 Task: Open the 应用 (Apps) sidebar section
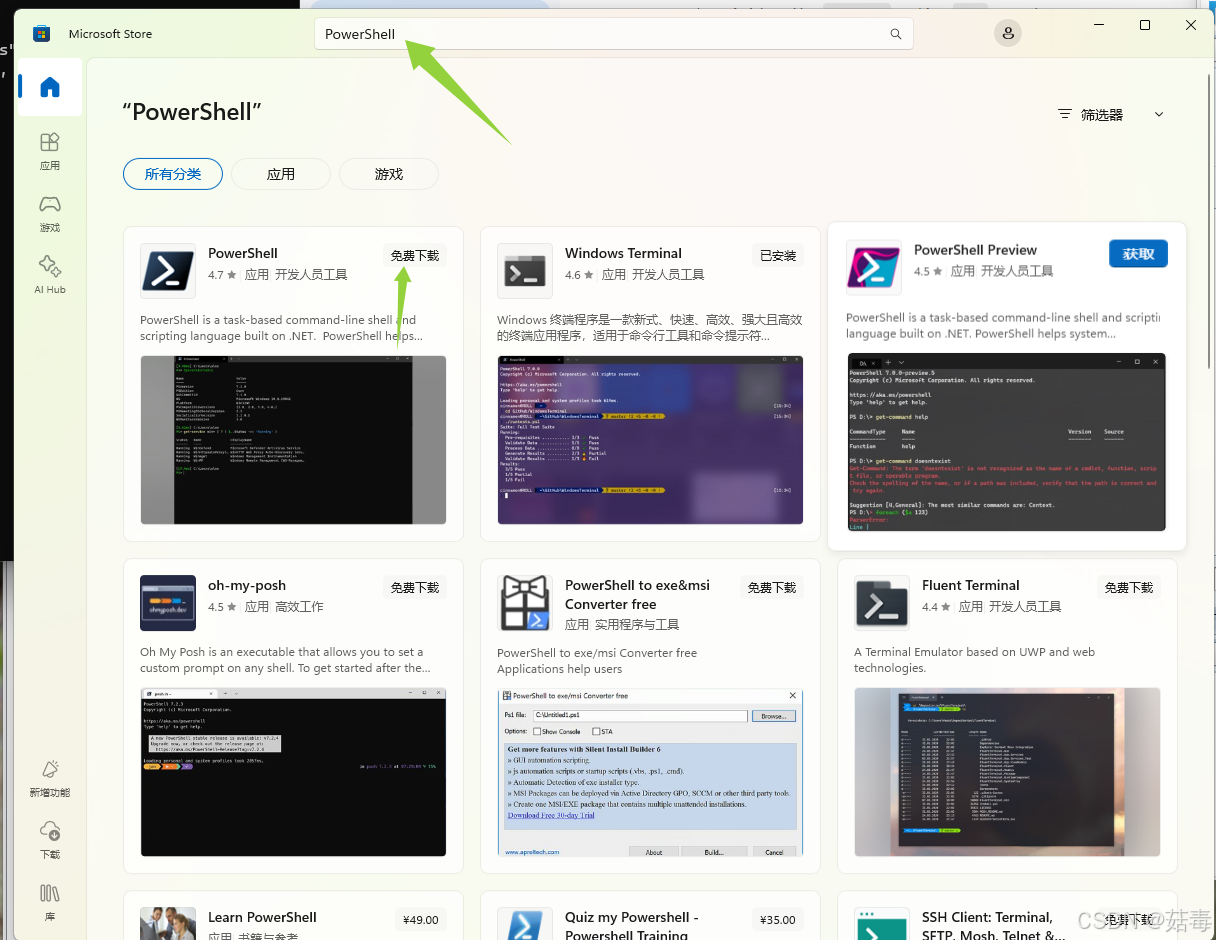pyautogui.click(x=50, y=151)
